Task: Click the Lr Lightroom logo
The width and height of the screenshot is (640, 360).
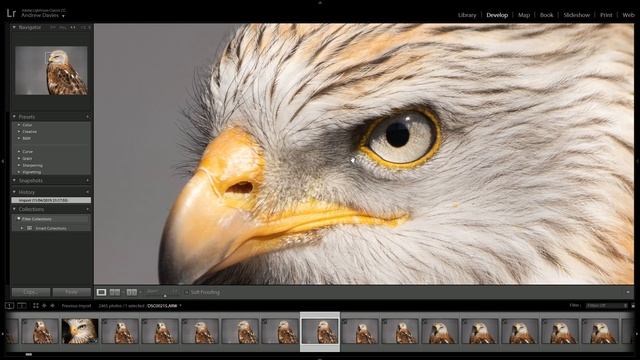Action: (11, 13)
